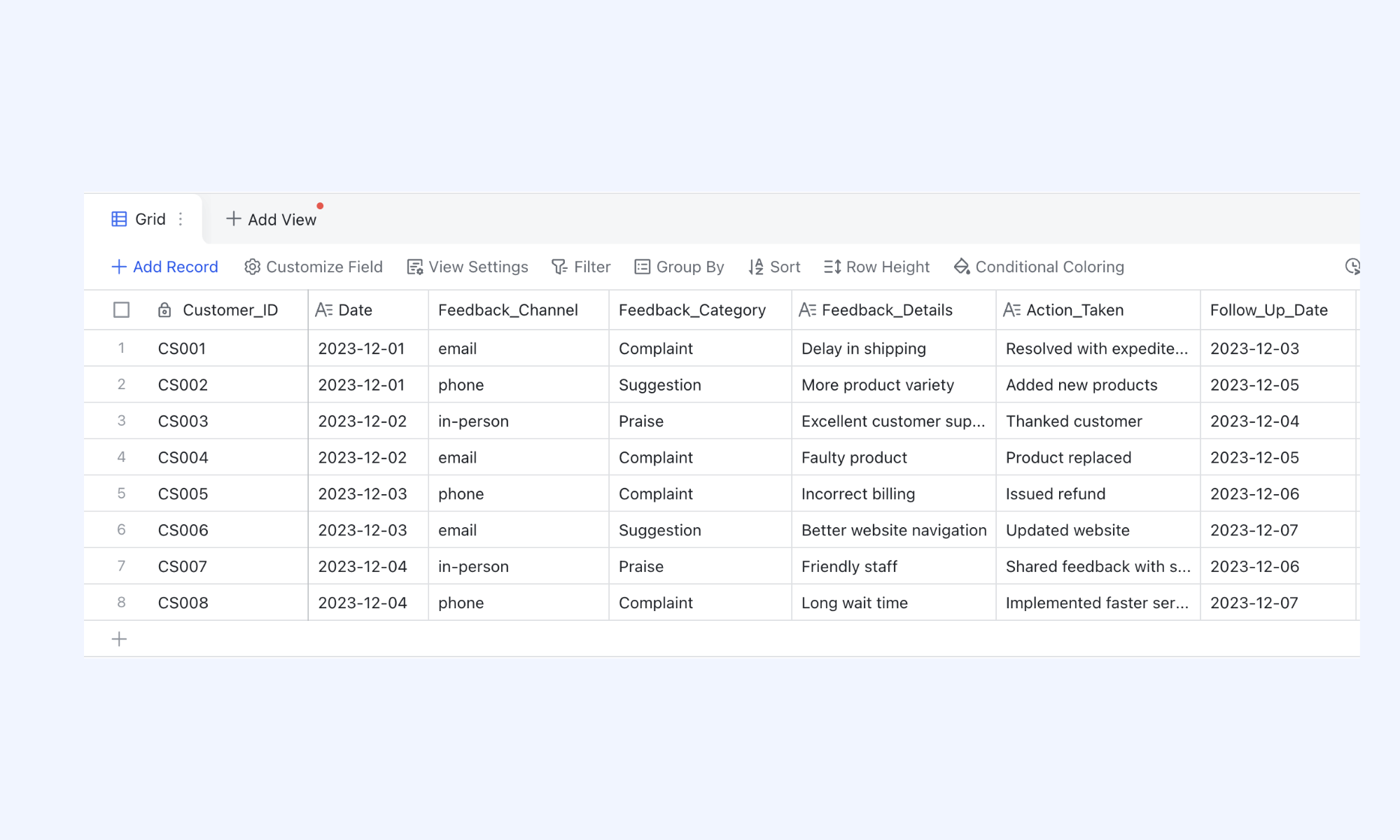Toggle the select-all rows checkbox

pos(121,309)
